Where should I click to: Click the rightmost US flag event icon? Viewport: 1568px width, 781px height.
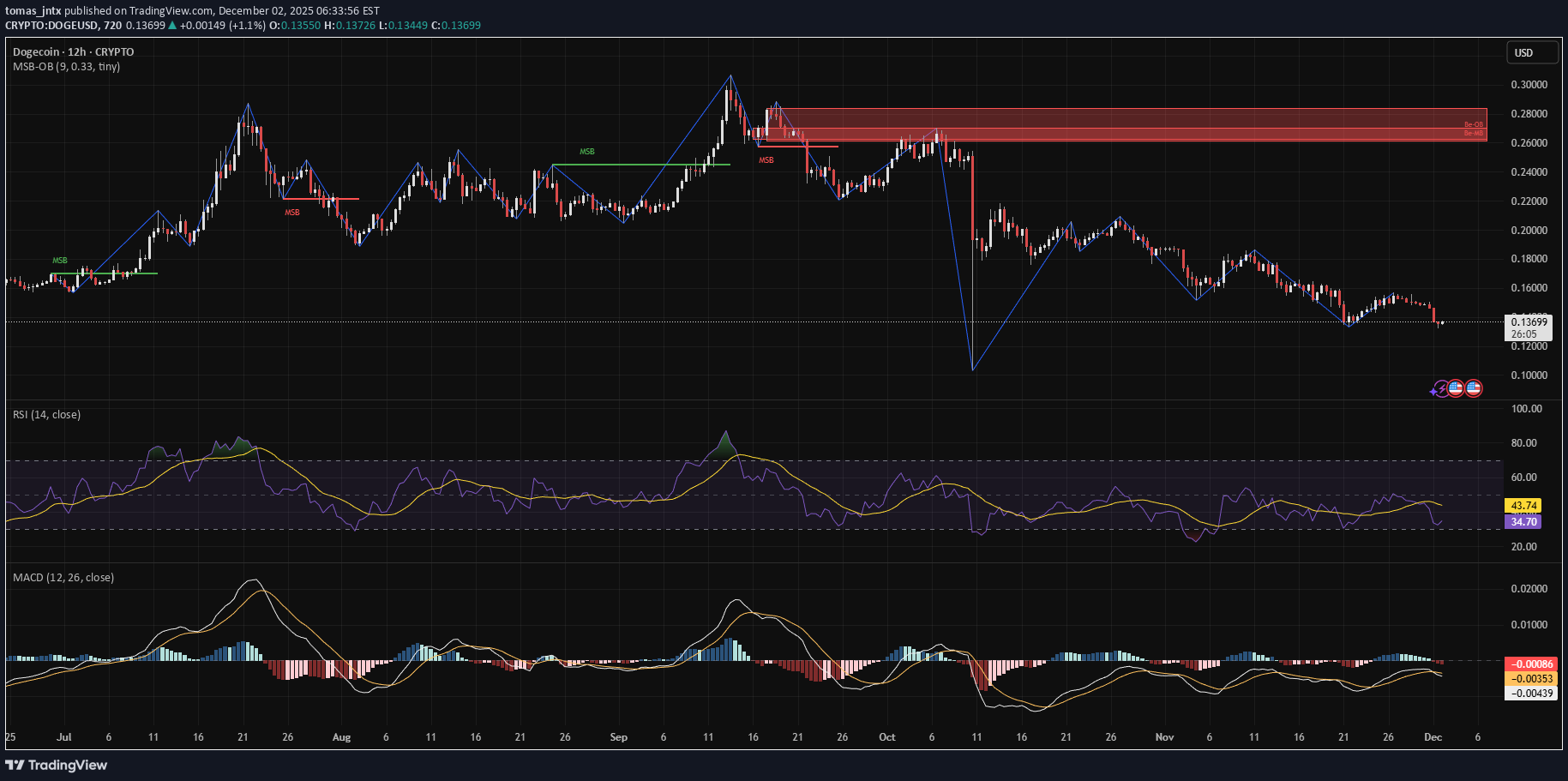tap(1473, 388)
